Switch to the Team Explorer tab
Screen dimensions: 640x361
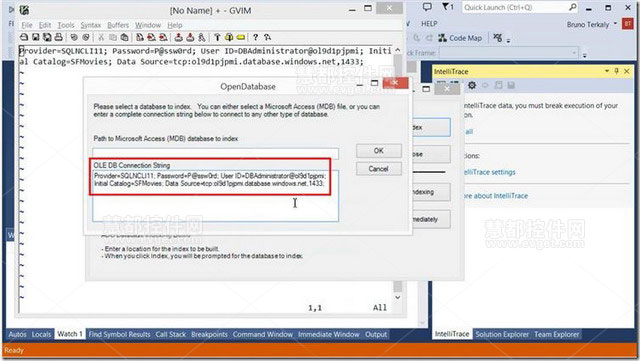click(x=556, y=334)
